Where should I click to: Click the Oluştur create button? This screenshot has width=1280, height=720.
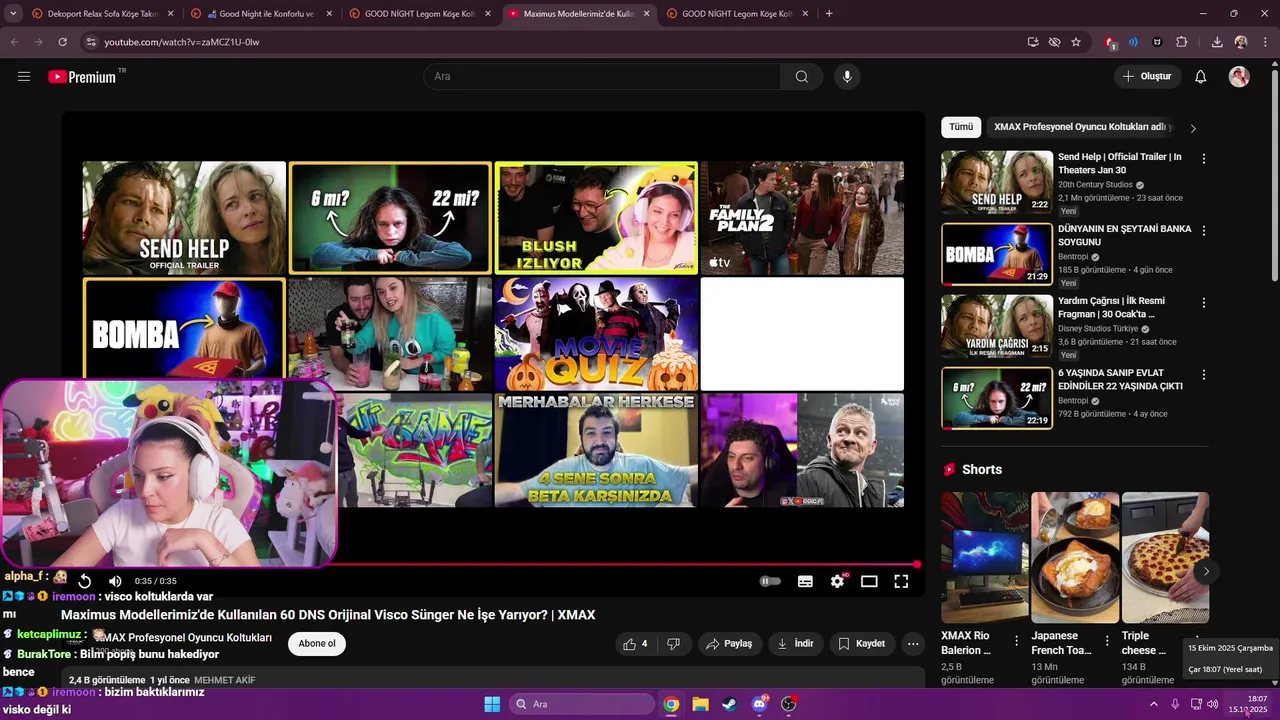[x=1148, y=77]
